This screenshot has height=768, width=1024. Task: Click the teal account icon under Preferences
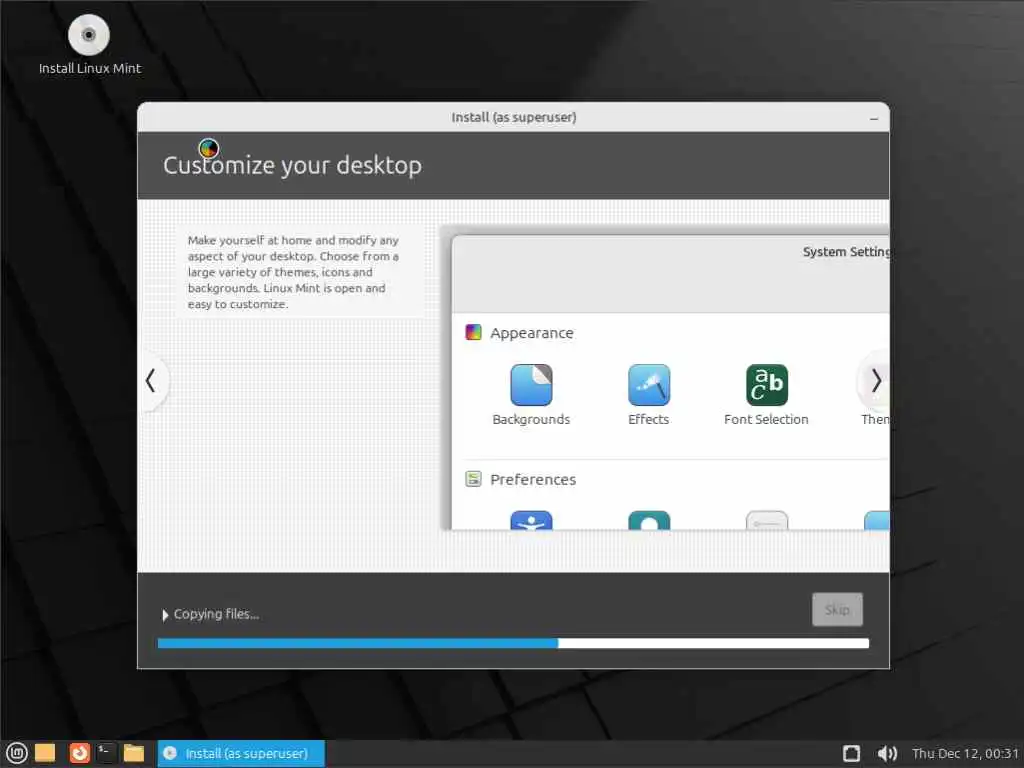tap(648, 520)
